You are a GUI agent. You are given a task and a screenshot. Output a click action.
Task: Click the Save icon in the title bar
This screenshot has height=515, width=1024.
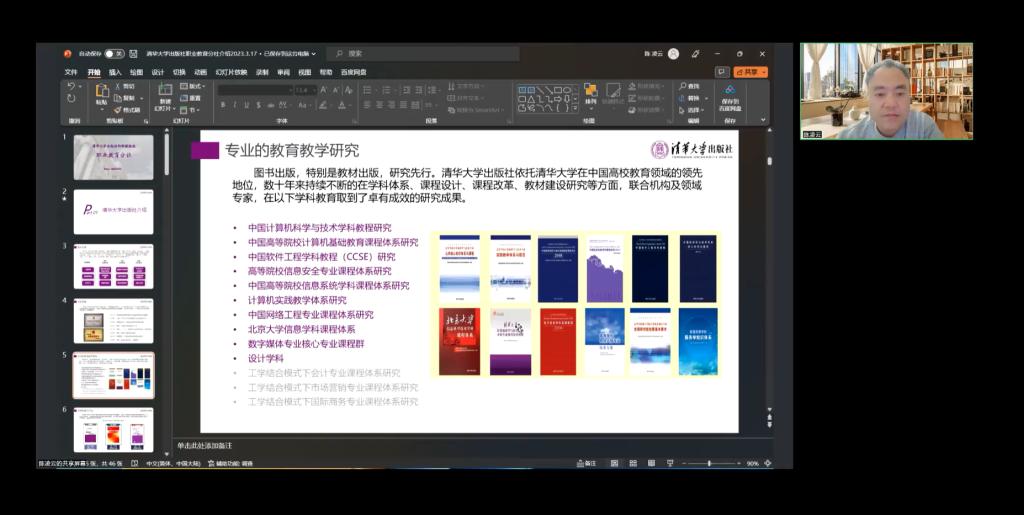tap(134, 54)
